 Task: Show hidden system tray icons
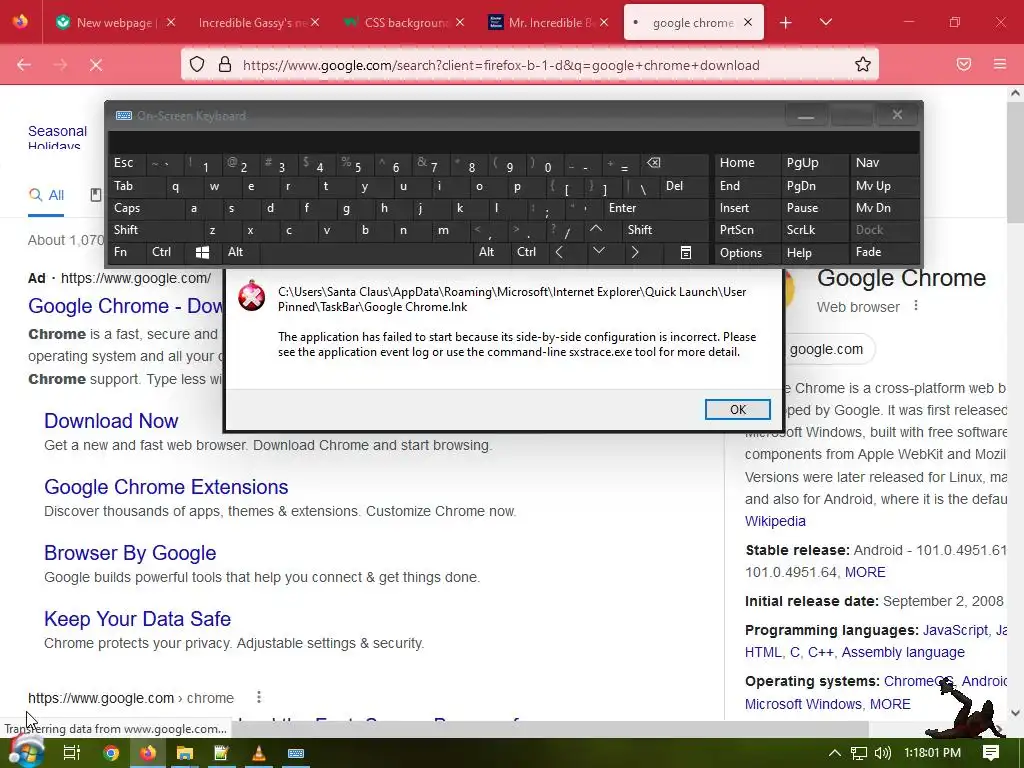click(835, 753)
